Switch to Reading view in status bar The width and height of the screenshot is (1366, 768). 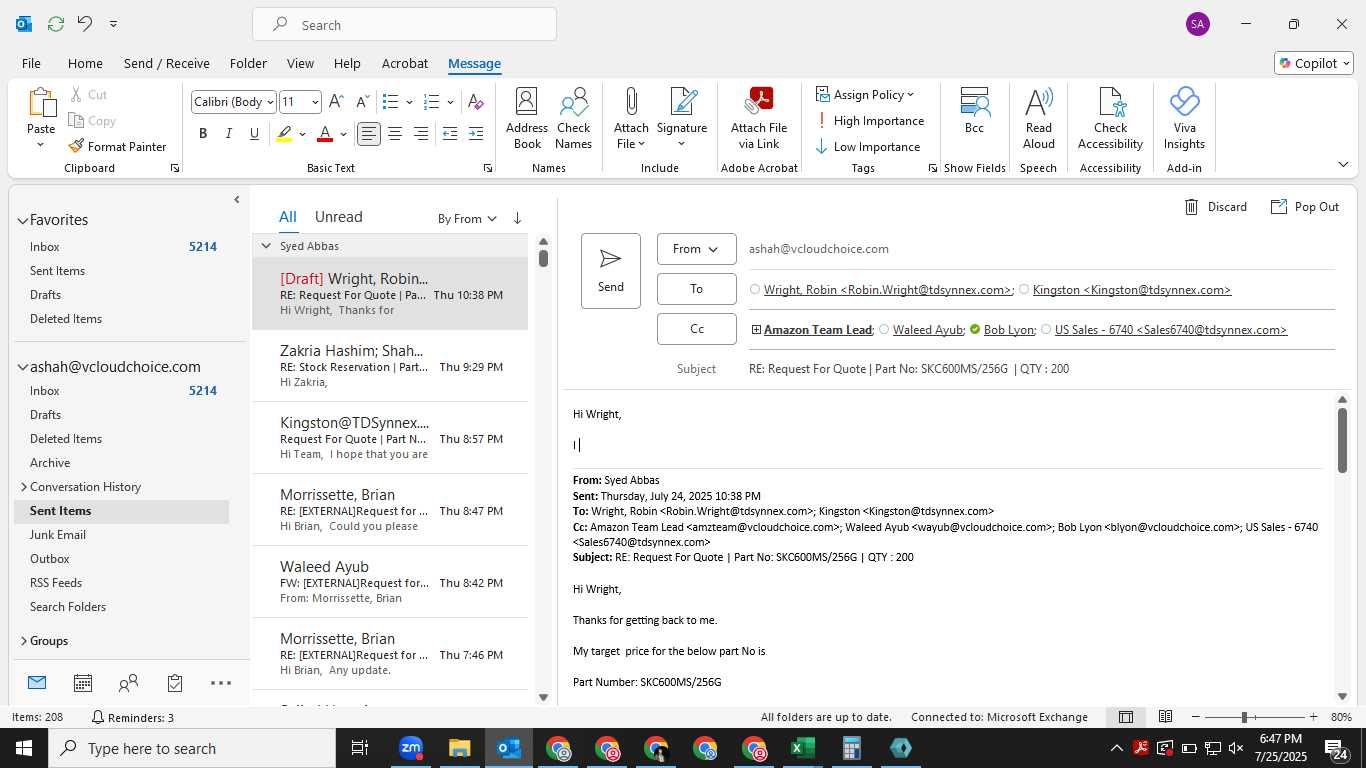(1165, 717)
